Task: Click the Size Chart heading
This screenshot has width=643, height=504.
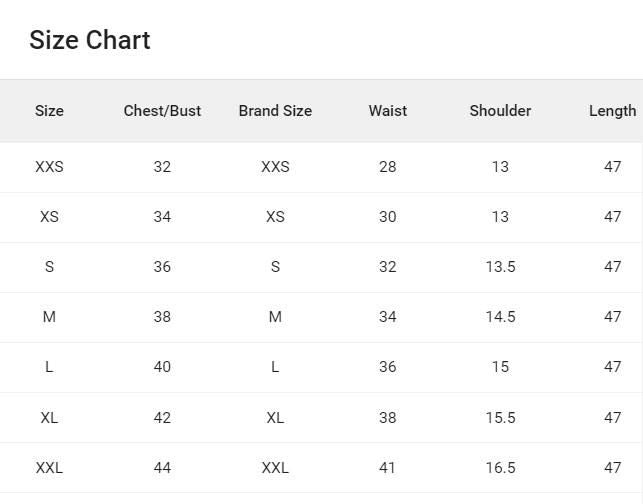Action: 90,40
